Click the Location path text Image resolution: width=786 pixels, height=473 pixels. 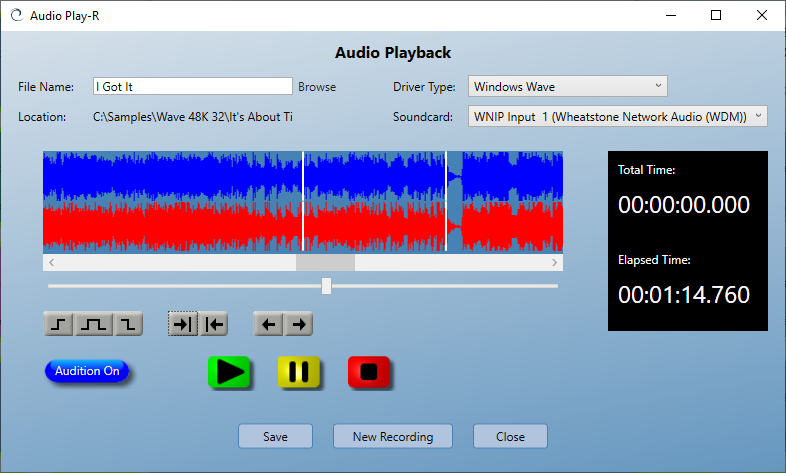(192, 117)
